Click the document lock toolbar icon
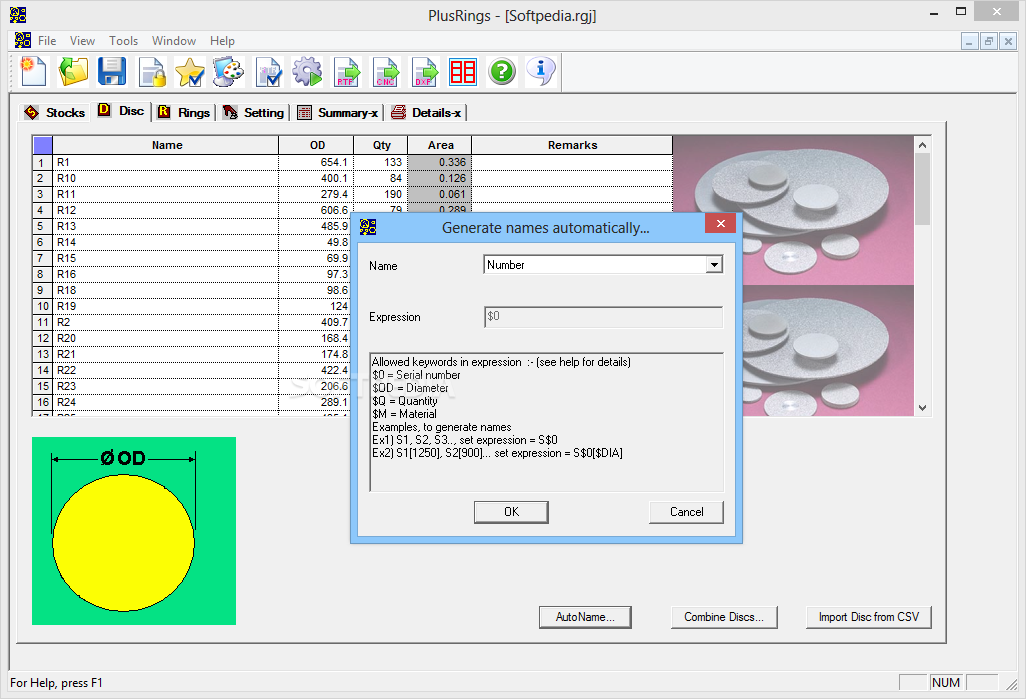The height and width of the screenshot is (699, 1026). pos(152,71)
